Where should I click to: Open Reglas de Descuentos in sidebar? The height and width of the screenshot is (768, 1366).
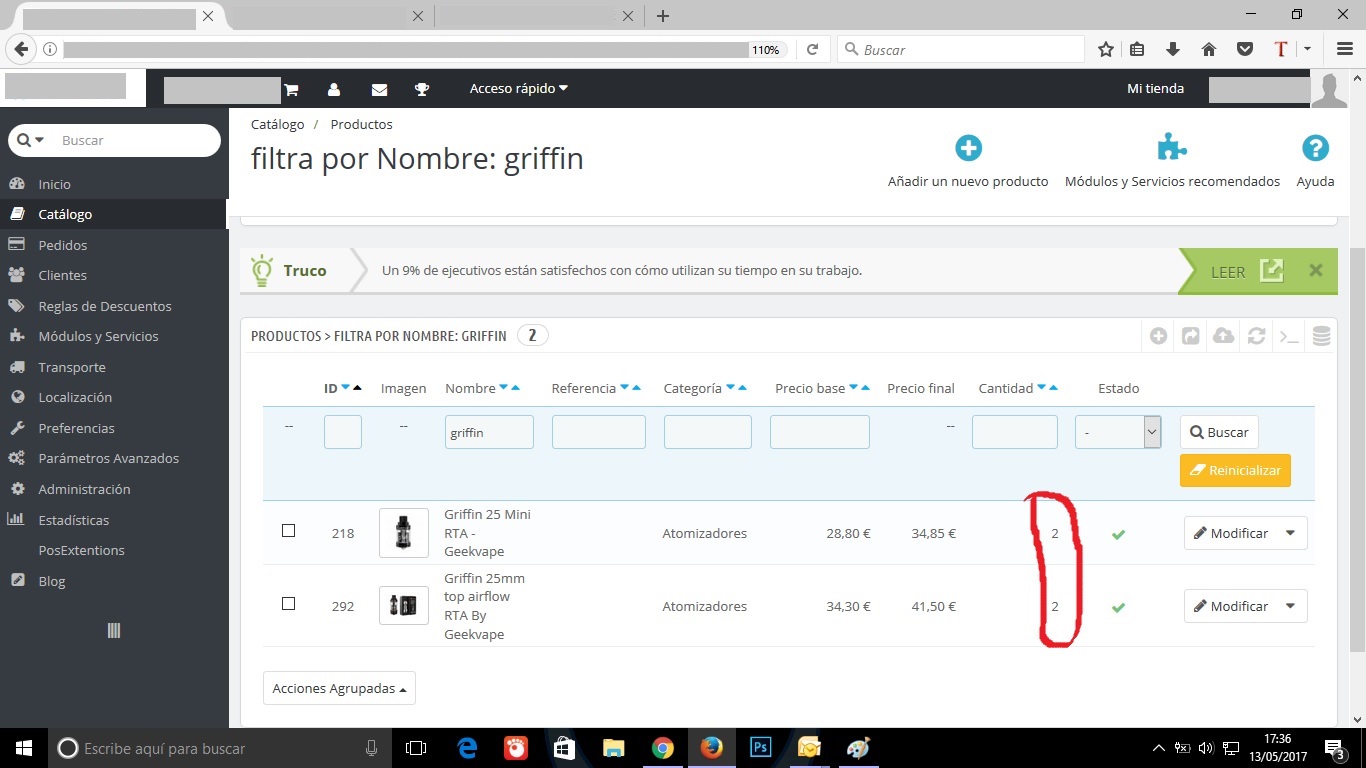pyautogui.click(x=104, y=306)
